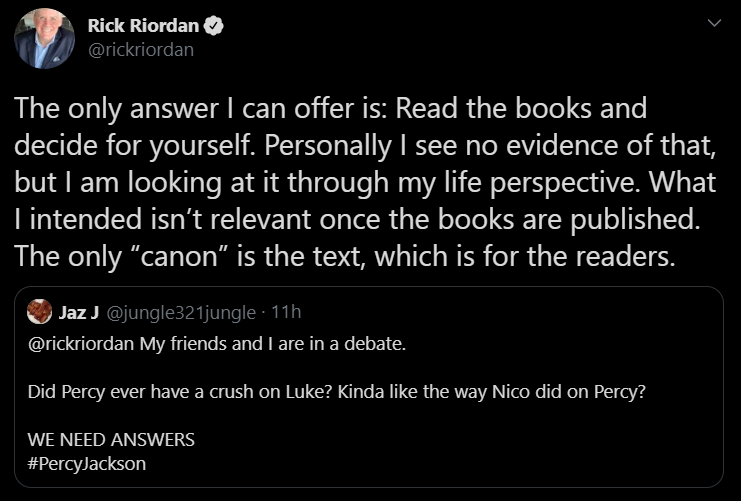741x501 pixels.
Task: Open the Jaz J display name
Action: click(79, 313)
